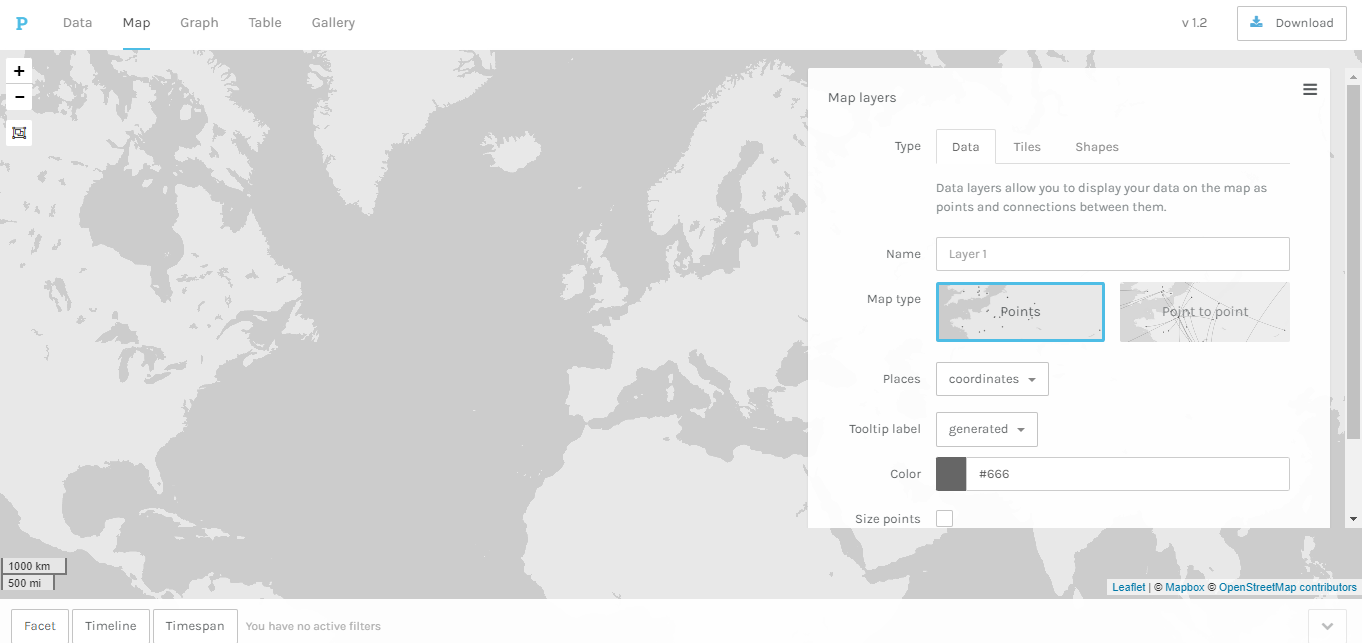The width and height of the screenshot is (1362, 643).
Task: Open OpenStreetMap contributors link
Action: 1288,587
